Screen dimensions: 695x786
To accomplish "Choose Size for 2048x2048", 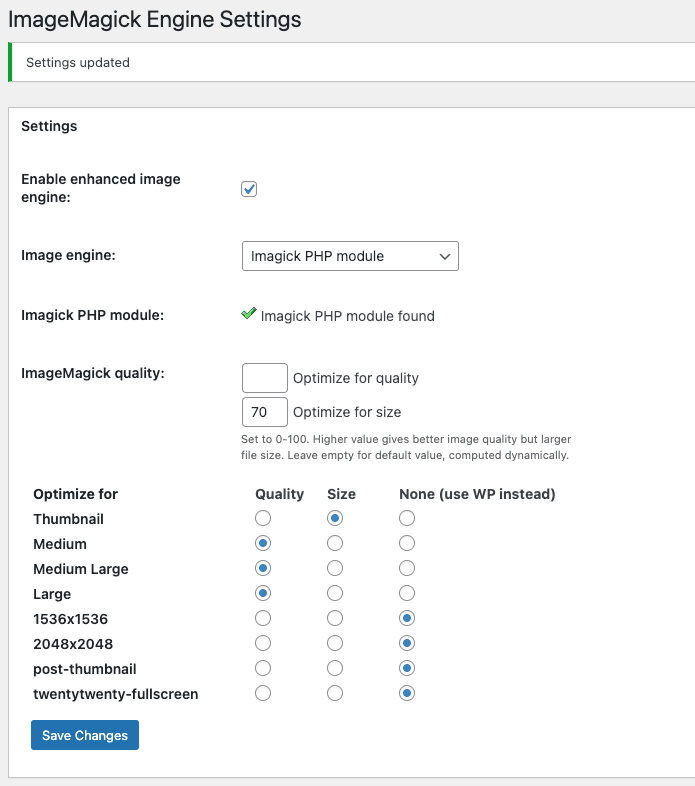I will (x=335, y=643).
